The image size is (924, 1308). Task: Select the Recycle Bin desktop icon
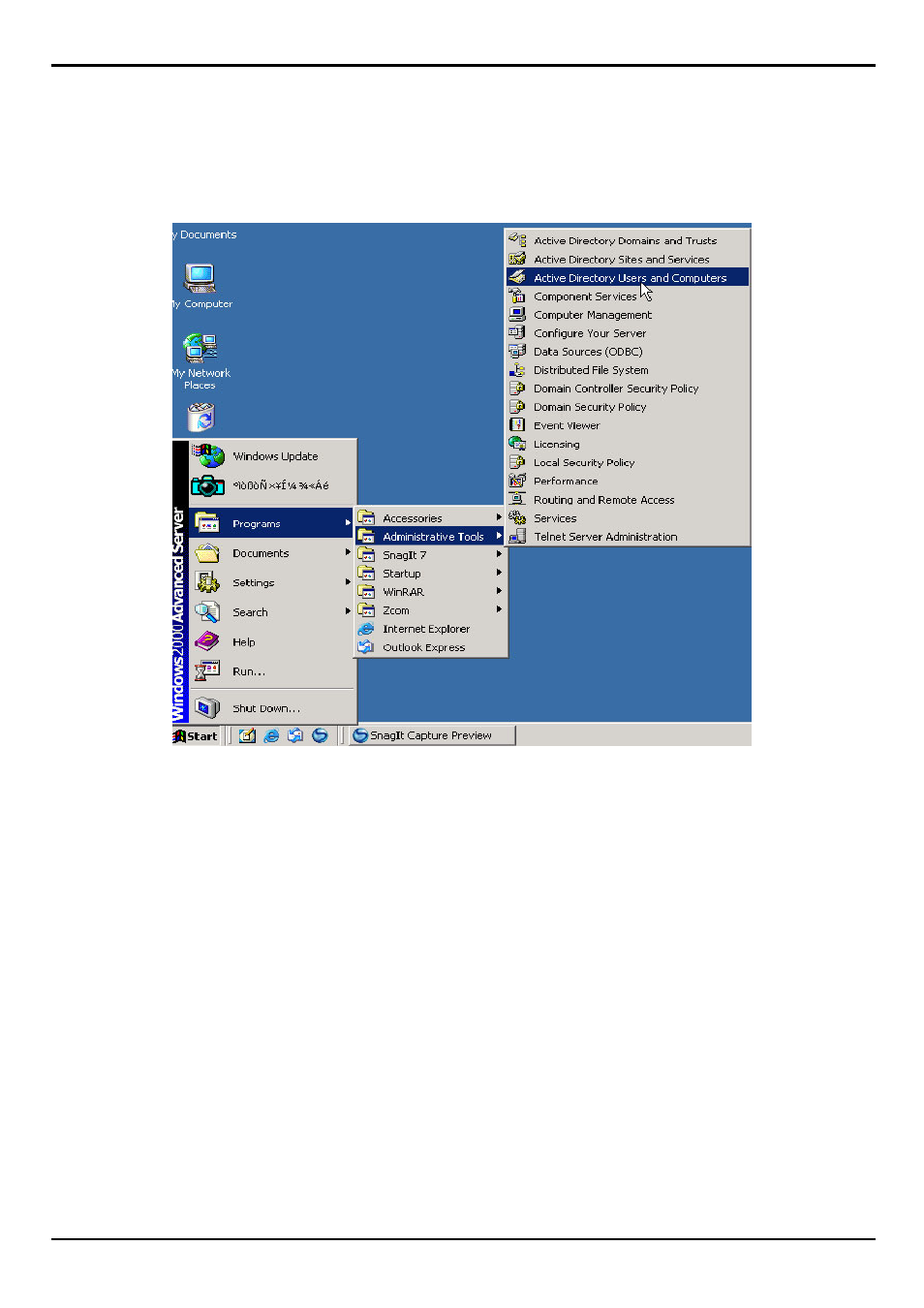[200, 417]
